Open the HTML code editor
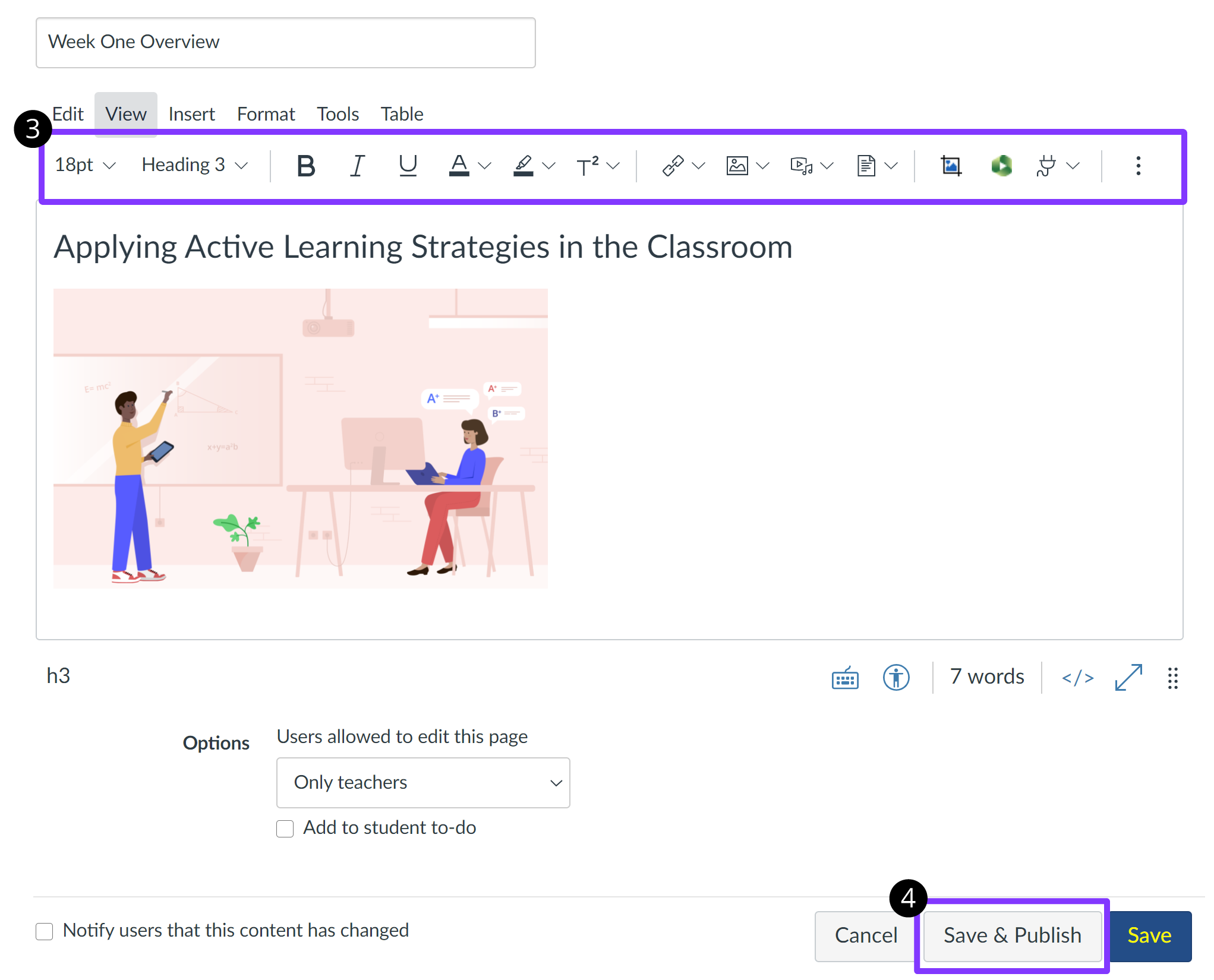This screenshot has width=1214, height=980. [1077, 677]
